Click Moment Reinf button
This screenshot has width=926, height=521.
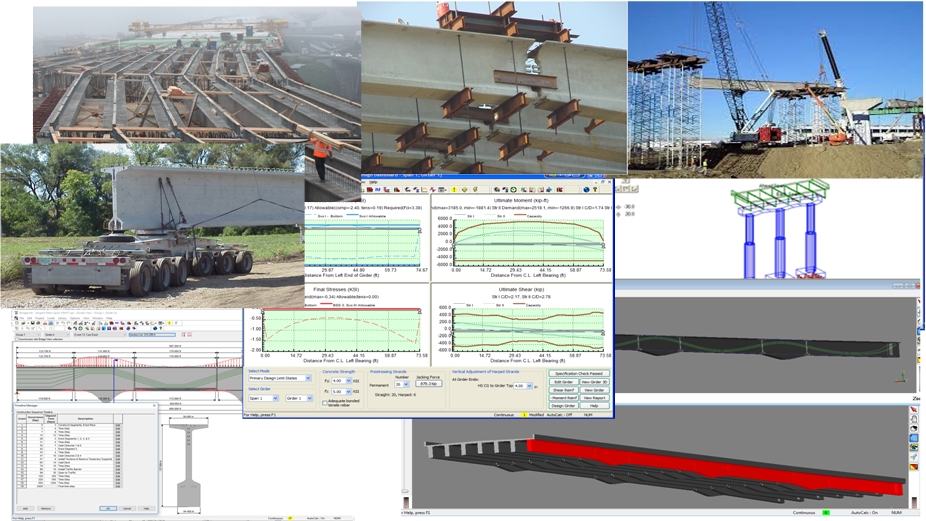563,398
